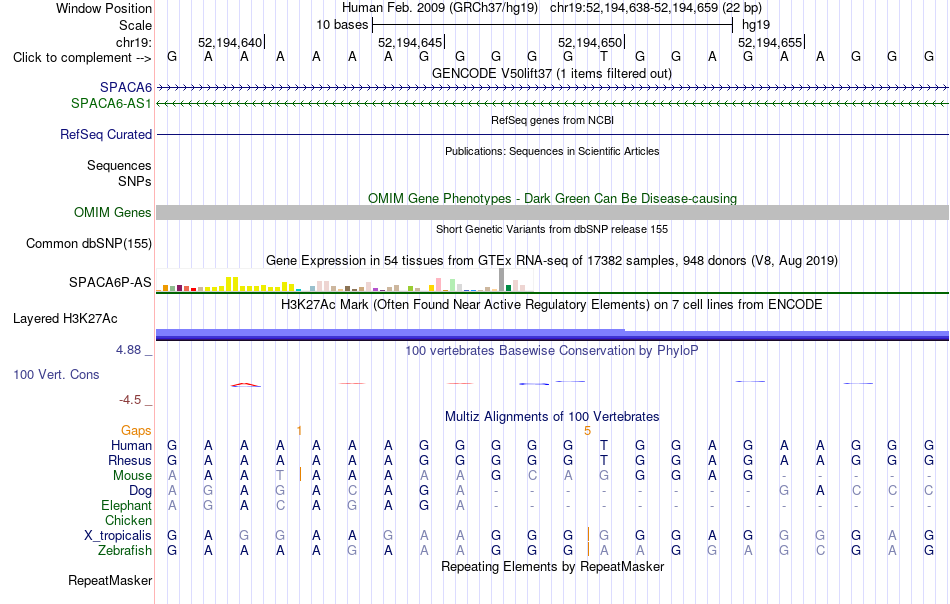Click the Mouse species row label
Image resolution: width=950 pixels, height=604 pixels.
[x=132, y=476]
